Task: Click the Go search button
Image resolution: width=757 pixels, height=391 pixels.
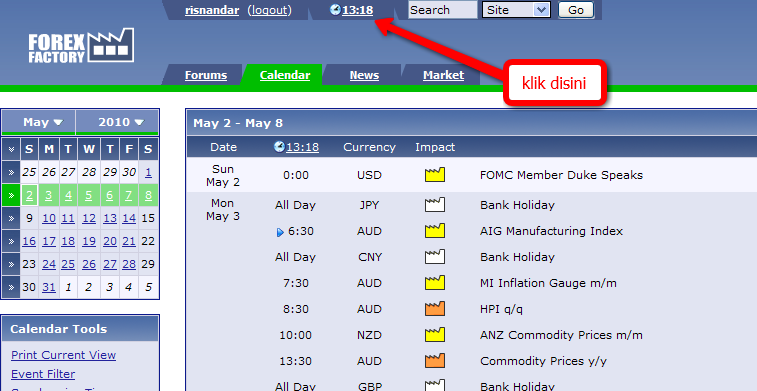Action: coord(576,10)
